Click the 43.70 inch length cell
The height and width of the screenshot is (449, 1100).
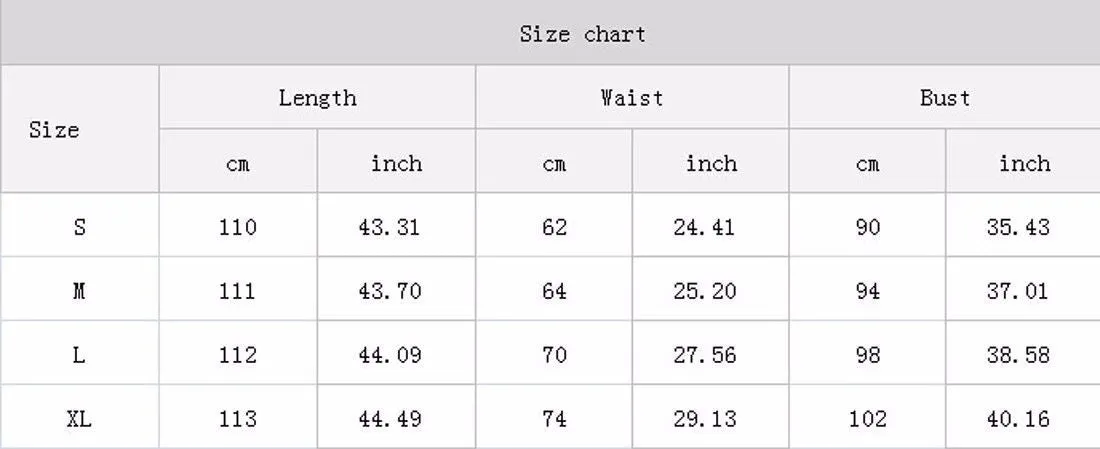click(x=396, y=289)
